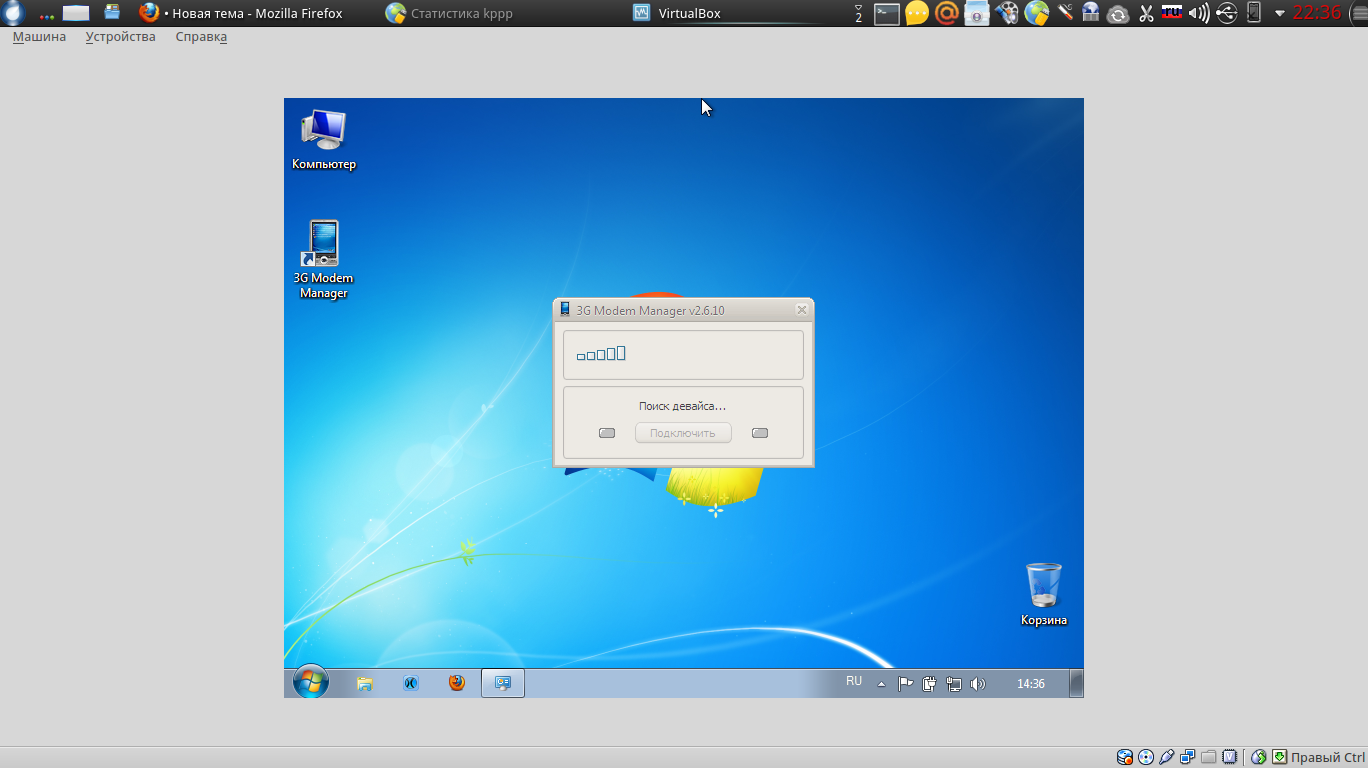This screenshot has height=768, width=1368.
Task: Click the Show desktop button in Windows taskbar
Action: point(1076,683)
